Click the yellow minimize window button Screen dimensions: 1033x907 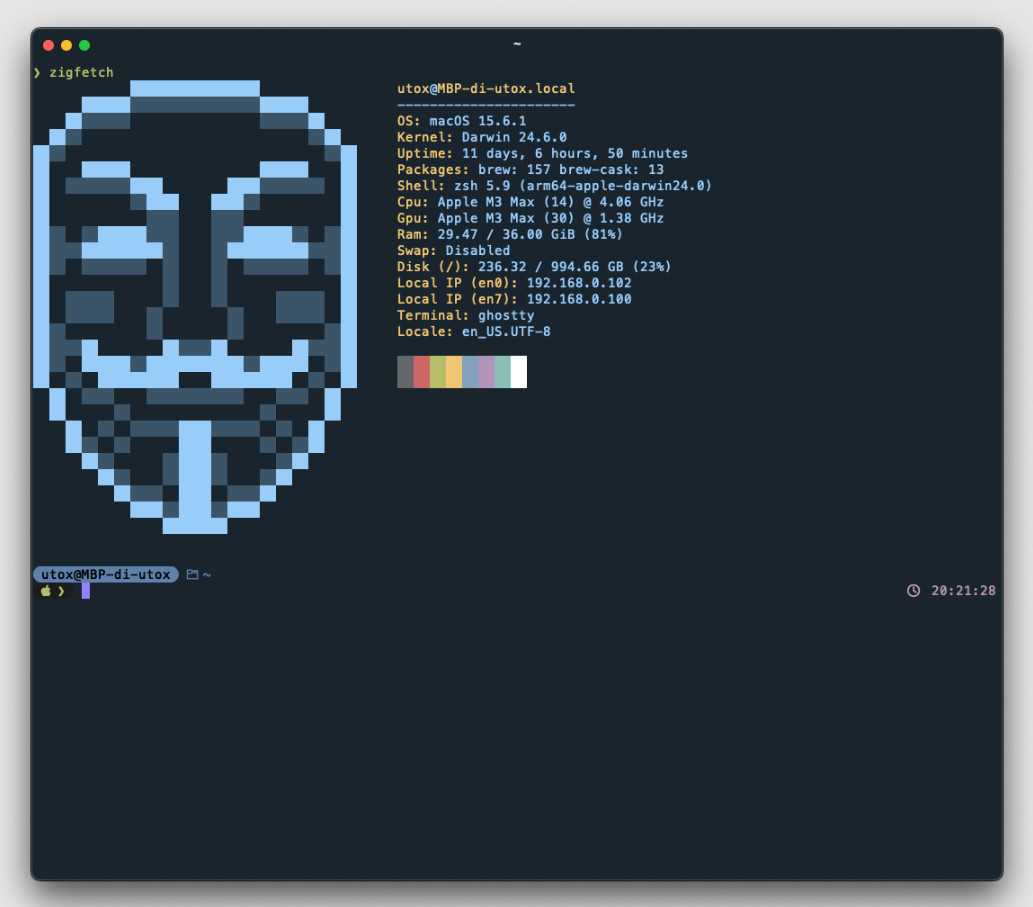(x=67, y=45)
